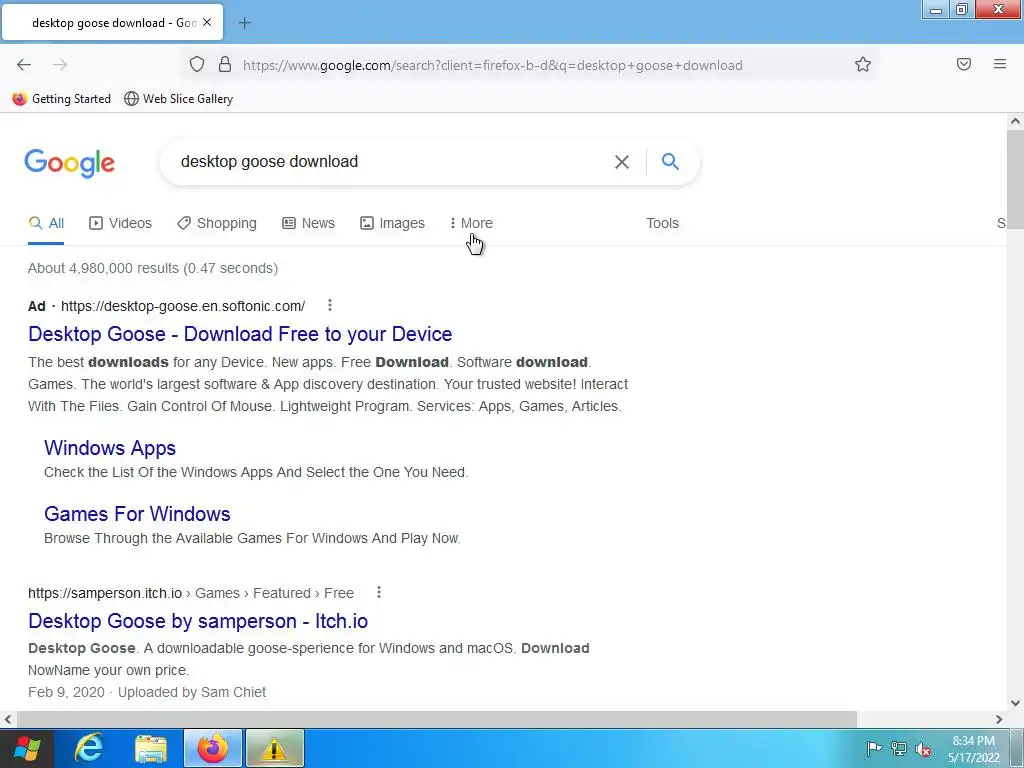Click the horizontal scrollbar left arrow
The image size is (1024, 768).
pyautogui.click(x=7, y=719)
